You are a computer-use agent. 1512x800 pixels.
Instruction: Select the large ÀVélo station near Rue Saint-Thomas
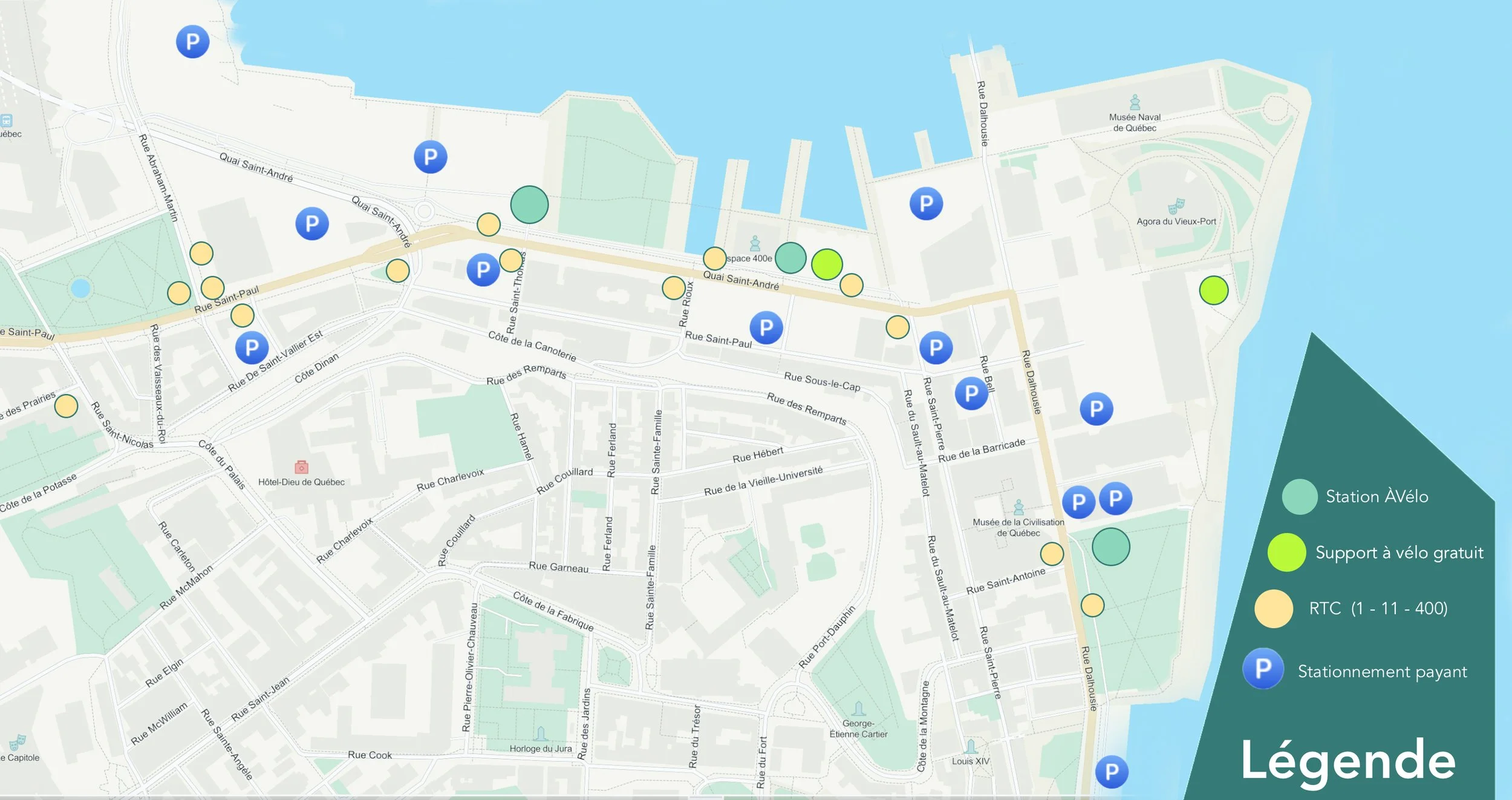[529, 205]
